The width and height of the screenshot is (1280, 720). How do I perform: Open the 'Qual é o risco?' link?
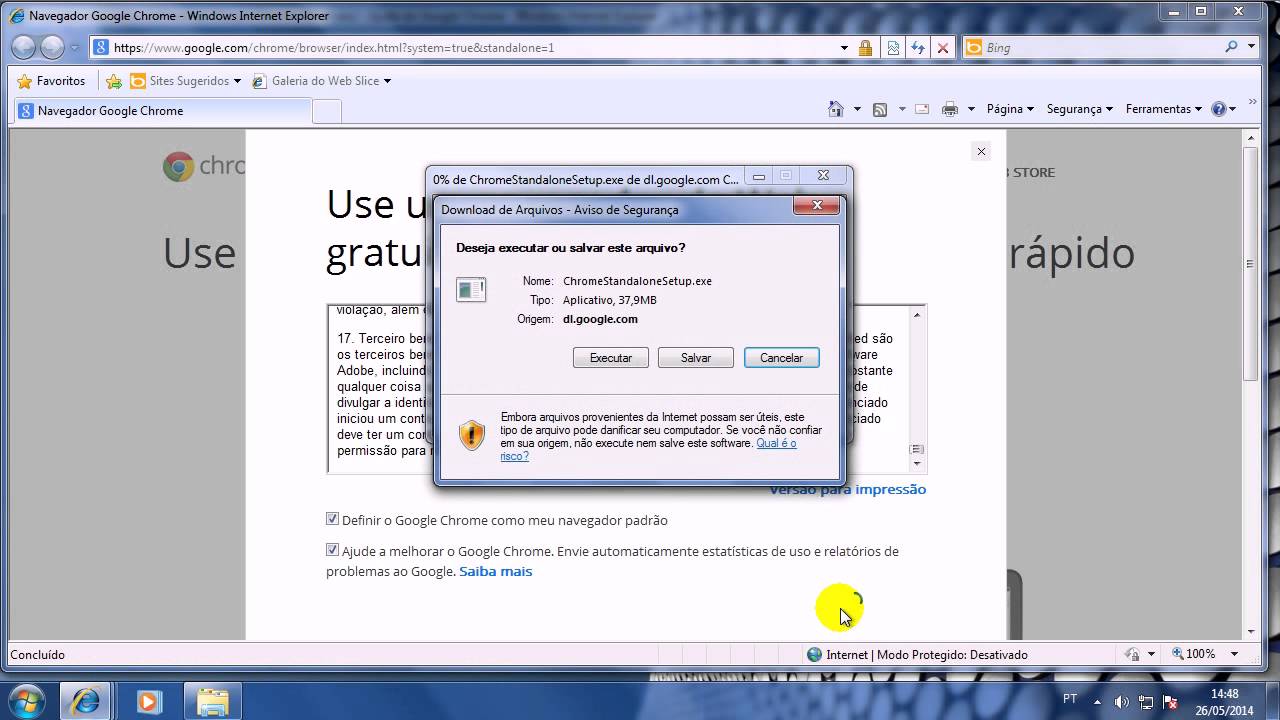click(648, 450)
